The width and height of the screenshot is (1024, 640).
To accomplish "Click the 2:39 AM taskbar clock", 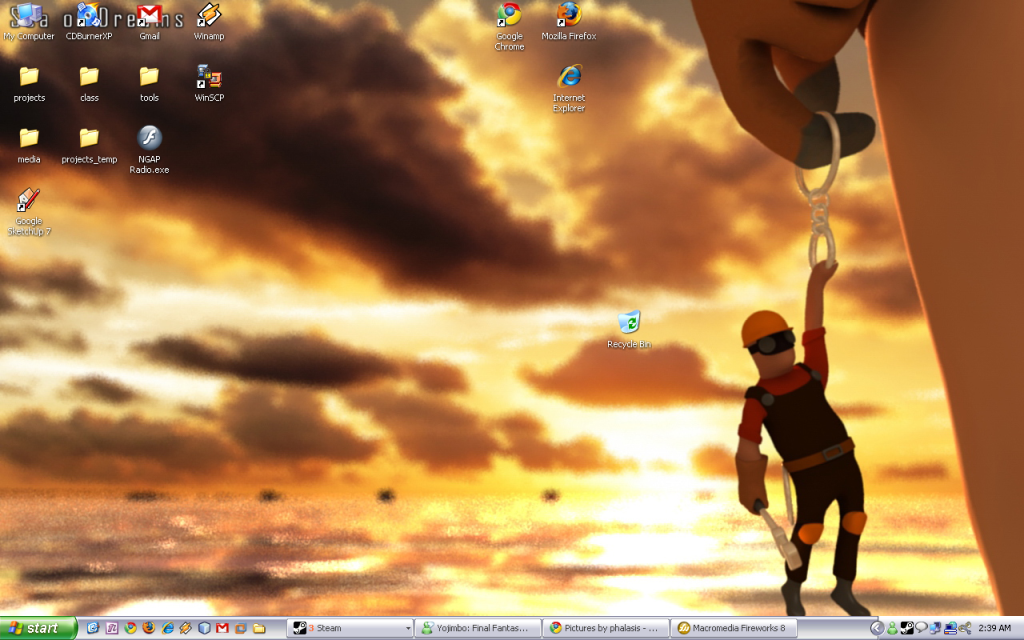I will point(995,628).
